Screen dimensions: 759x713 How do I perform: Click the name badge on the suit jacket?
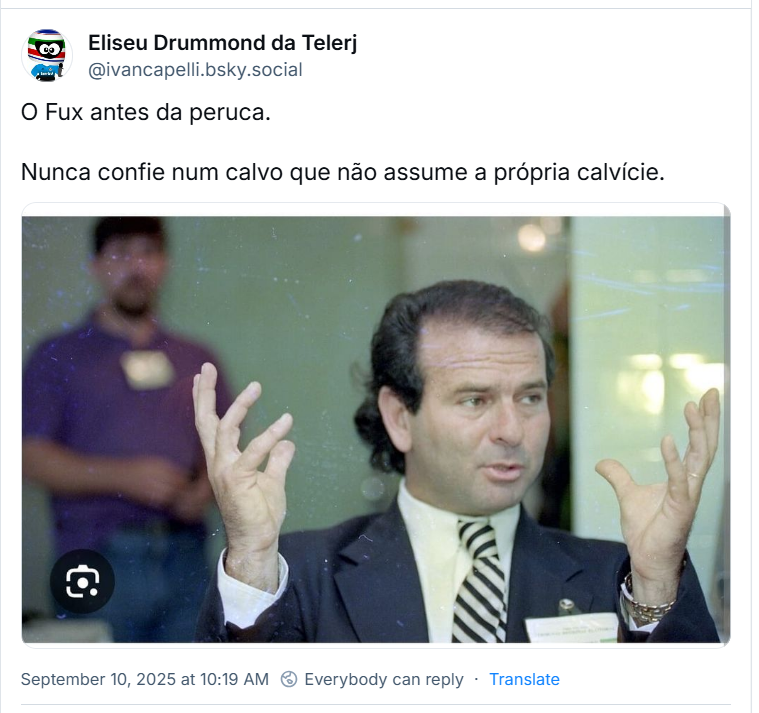point(572,629)
